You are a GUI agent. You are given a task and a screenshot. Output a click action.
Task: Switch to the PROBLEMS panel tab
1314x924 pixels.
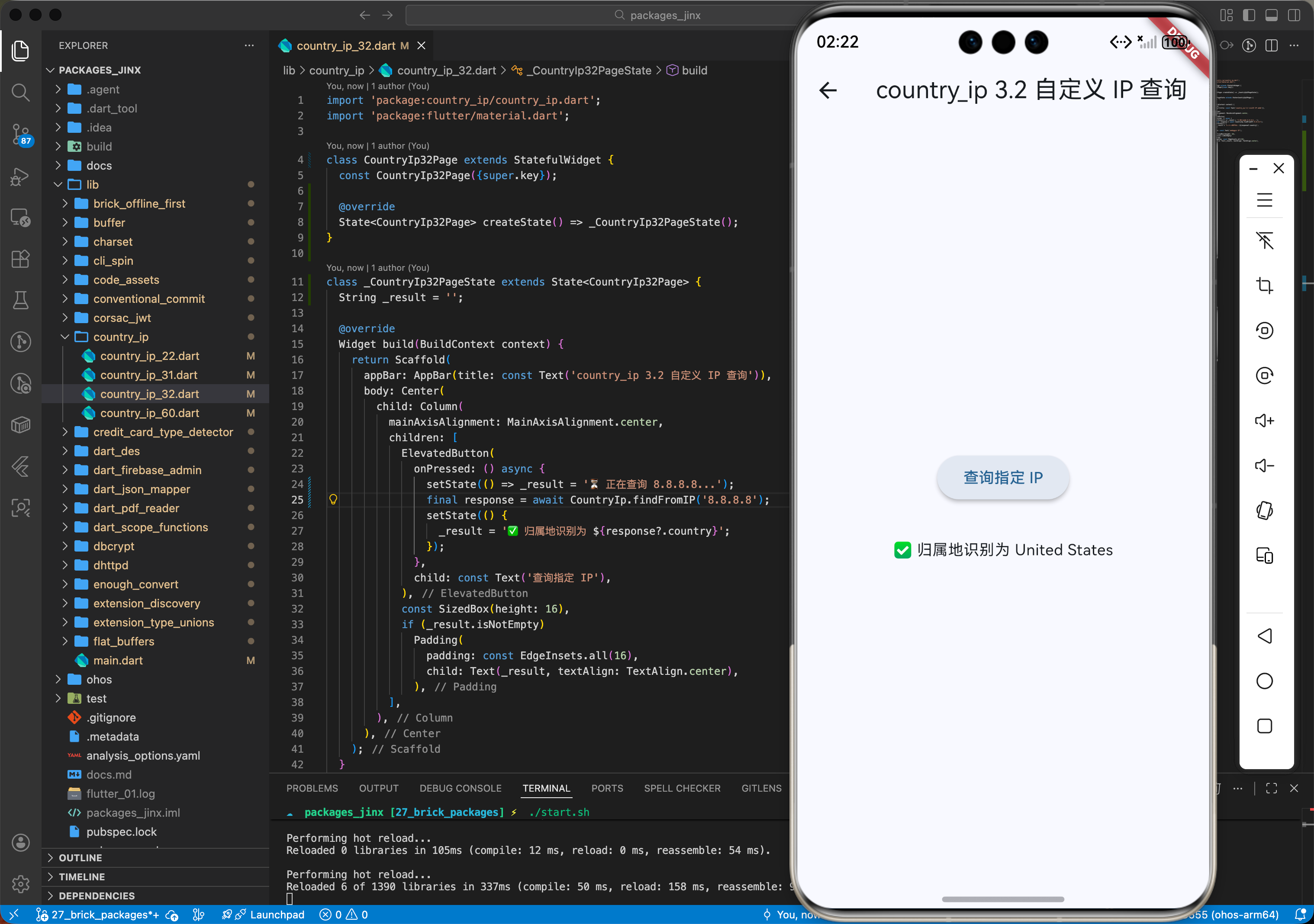(312, 789)
